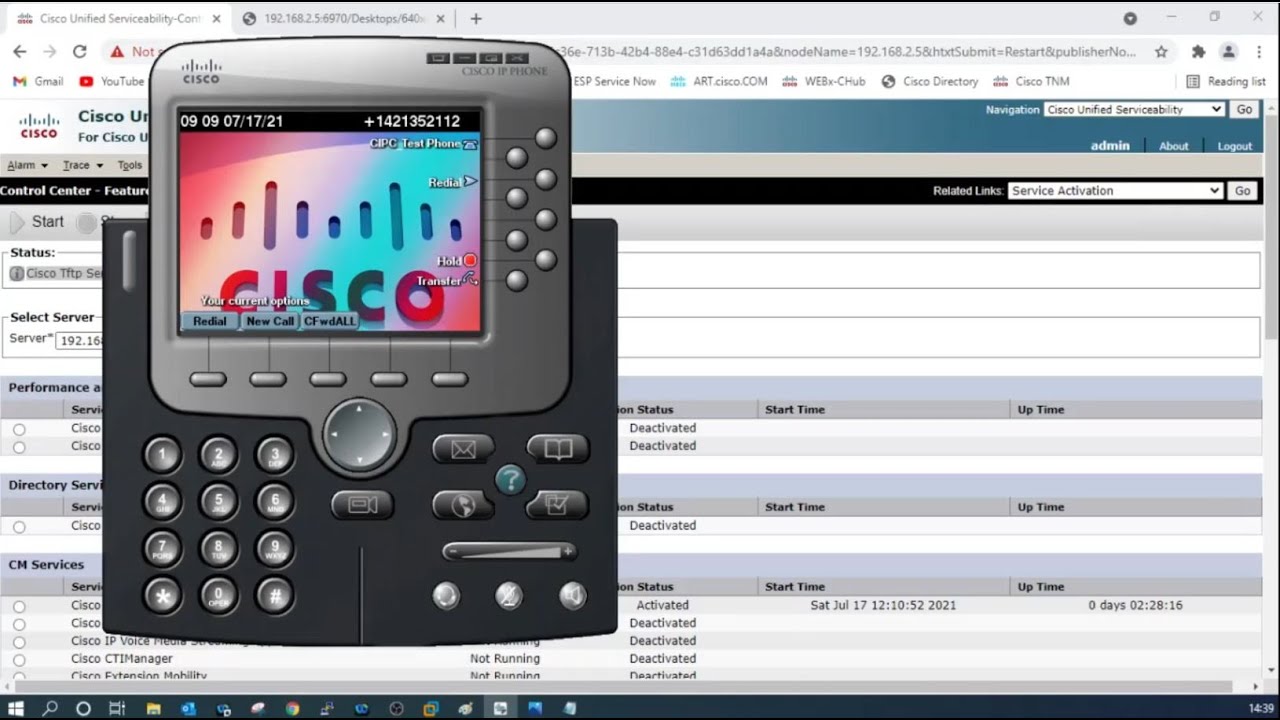
Task: Dial digit 8 on phone keypad
Action: pos(219,548)
